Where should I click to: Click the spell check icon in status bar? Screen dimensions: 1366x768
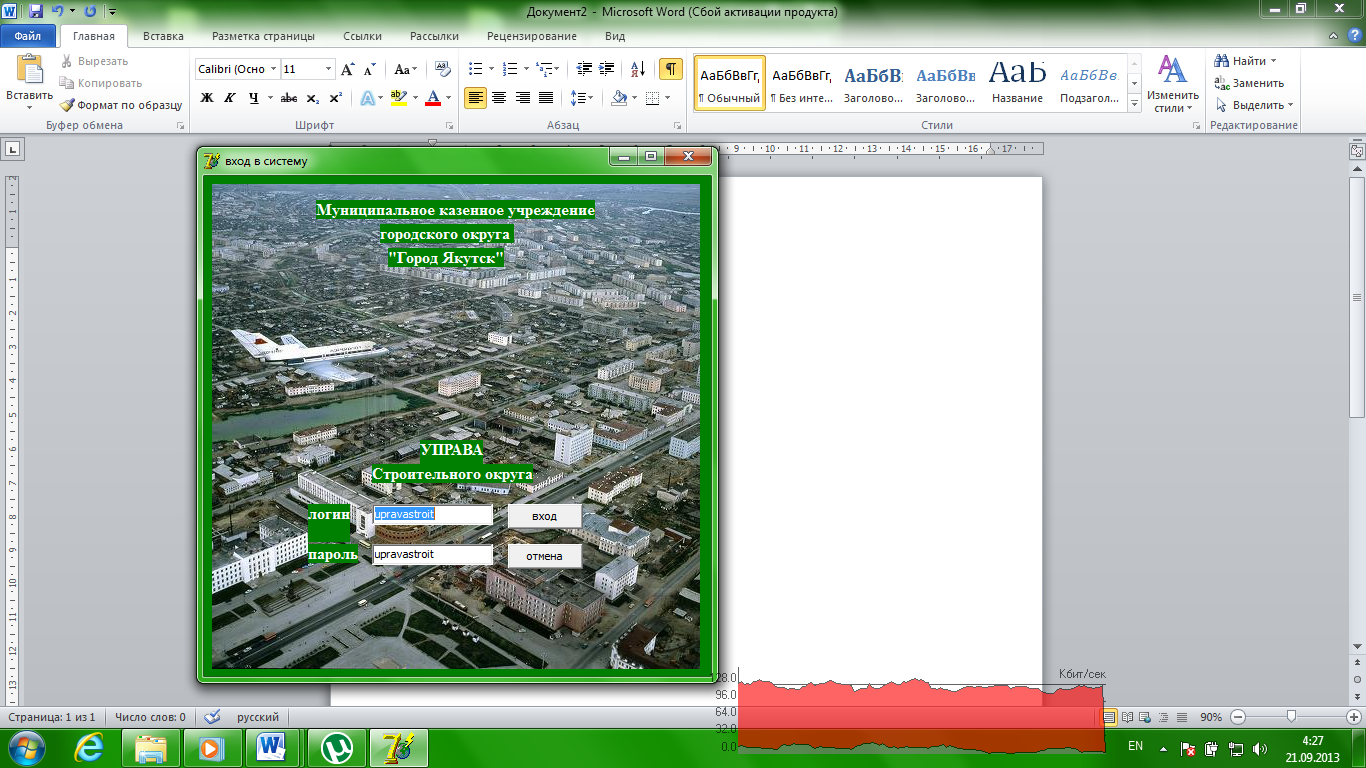[x=211, y=717]
